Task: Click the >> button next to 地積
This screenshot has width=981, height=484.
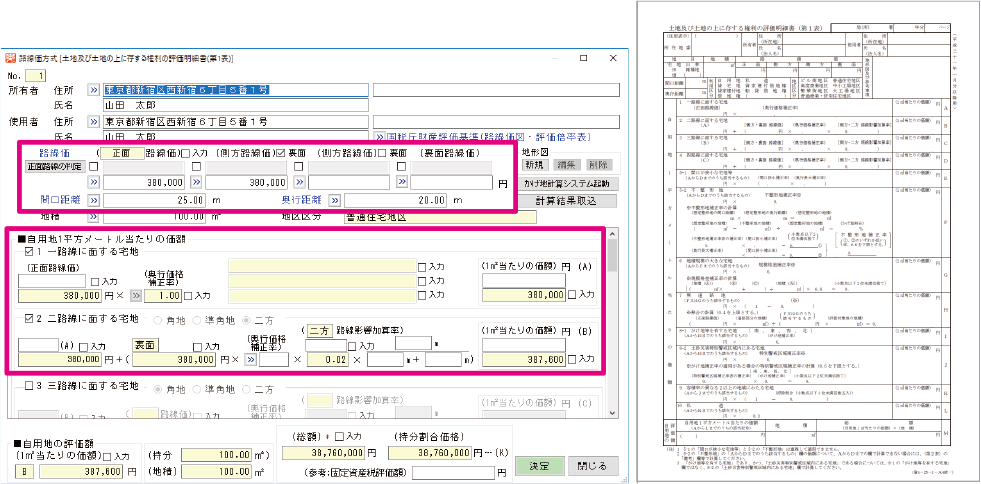Action: coord(94,215)
